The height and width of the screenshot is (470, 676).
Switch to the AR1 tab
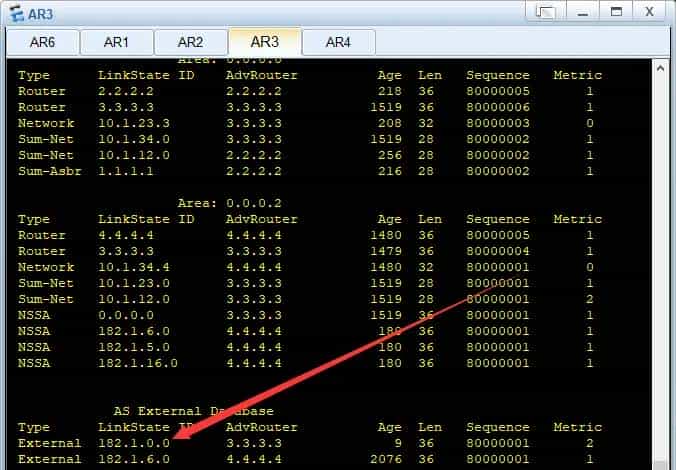click(116, 42)
